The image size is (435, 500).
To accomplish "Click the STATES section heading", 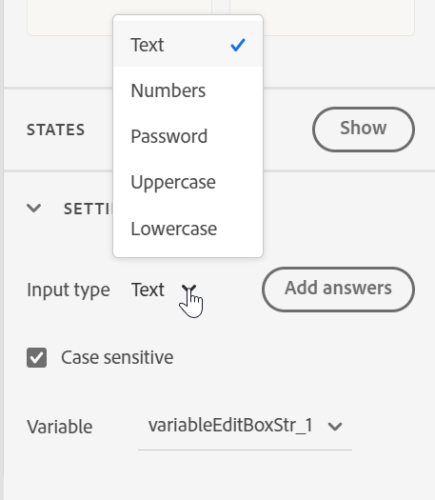I will pos(56,130).
